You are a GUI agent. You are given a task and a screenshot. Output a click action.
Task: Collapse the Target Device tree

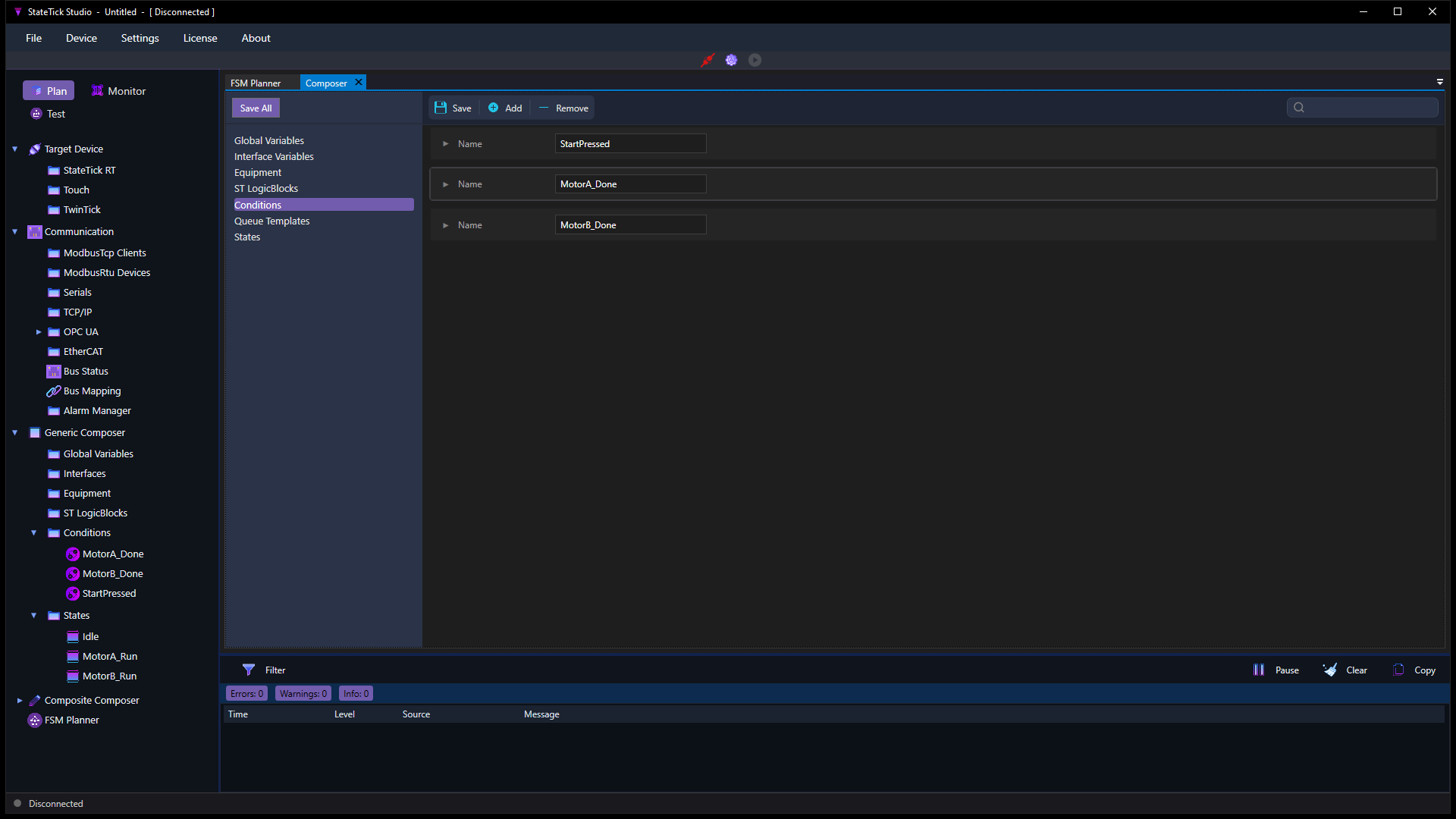pos(14,149)
